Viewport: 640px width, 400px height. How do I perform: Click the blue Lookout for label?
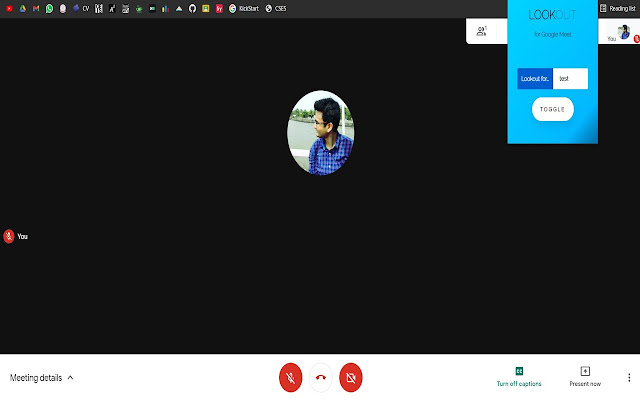pos(535,78)
